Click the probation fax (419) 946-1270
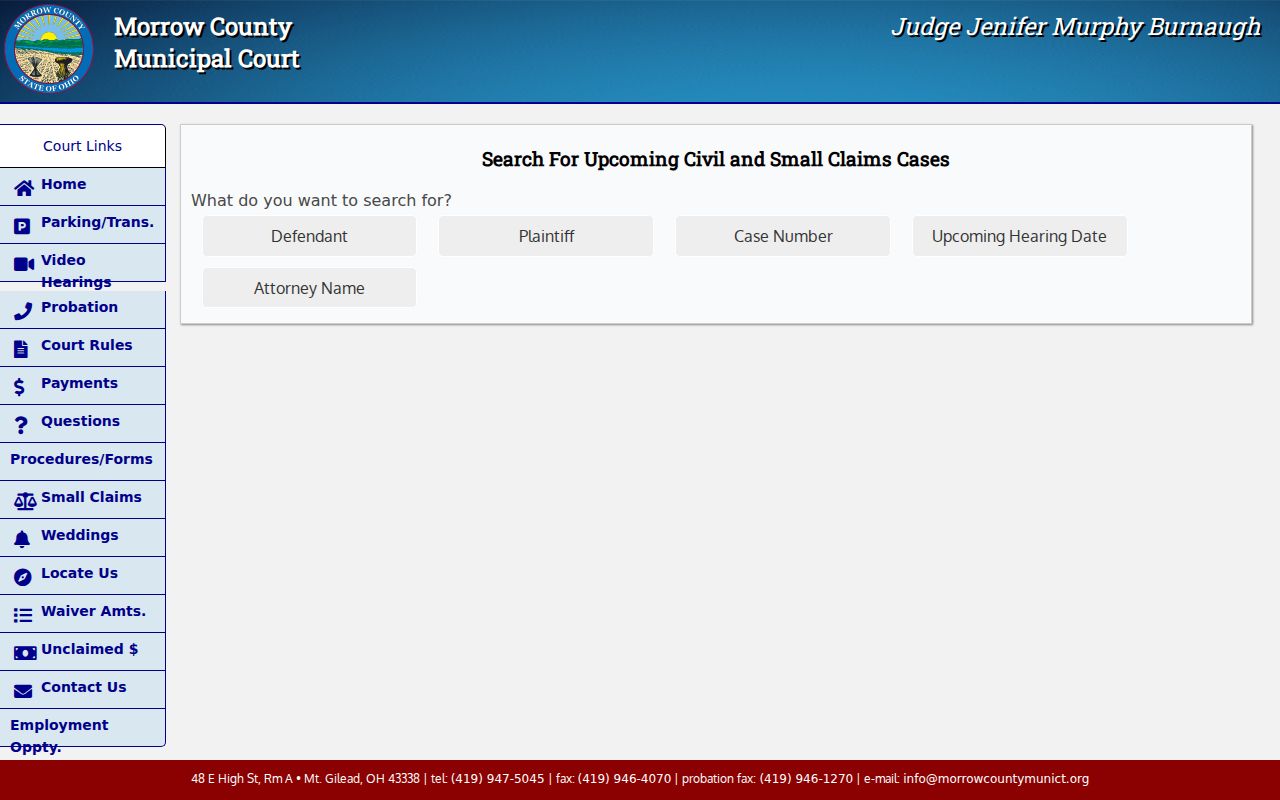 [x=806, y=779]
